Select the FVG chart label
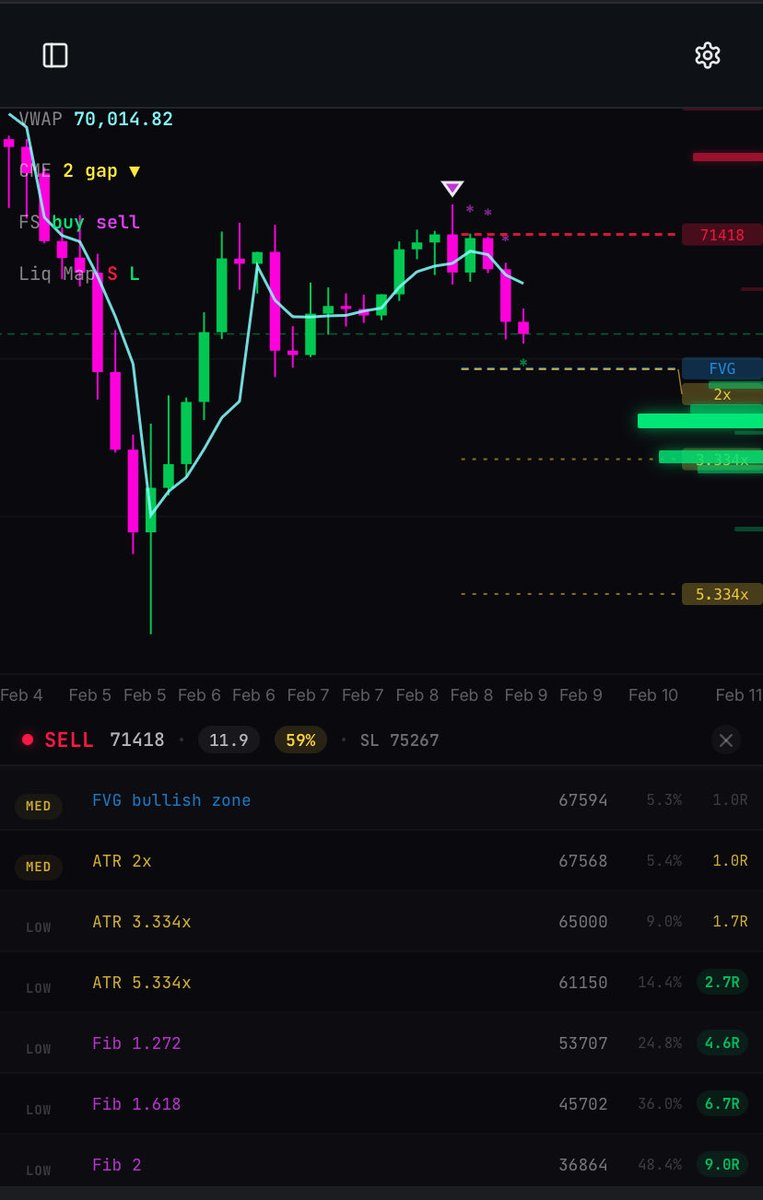 [x=722, y=368]
